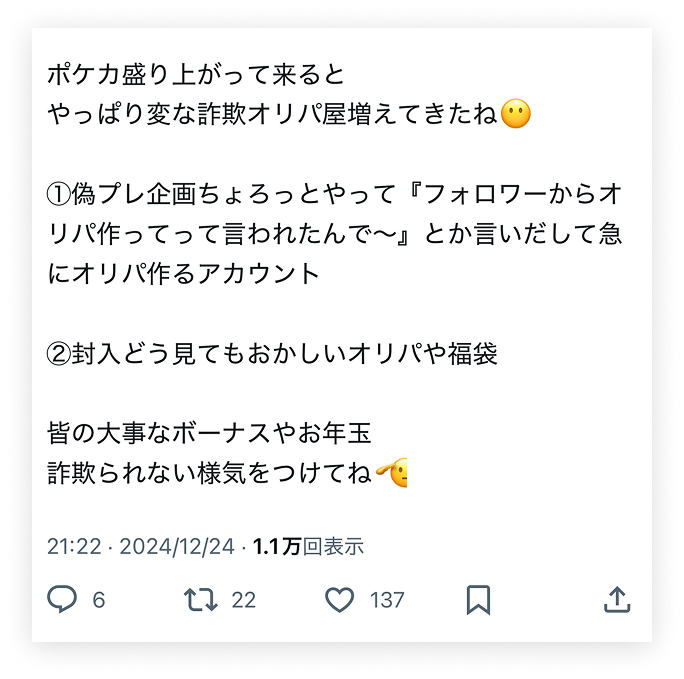Bookmark this tweet with the bookmark icon

click(479, 600)
